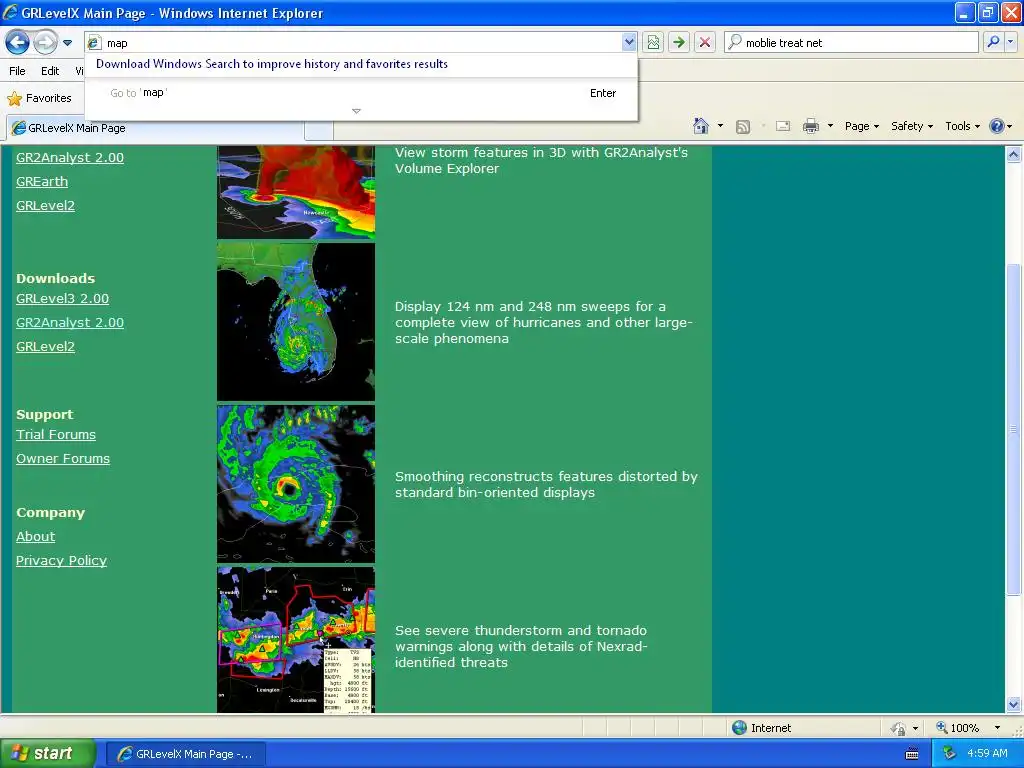The width and height of the screenshot is (1024, 768).
Task: Download GRLevel3 2.00
Action: pos(62,298)
